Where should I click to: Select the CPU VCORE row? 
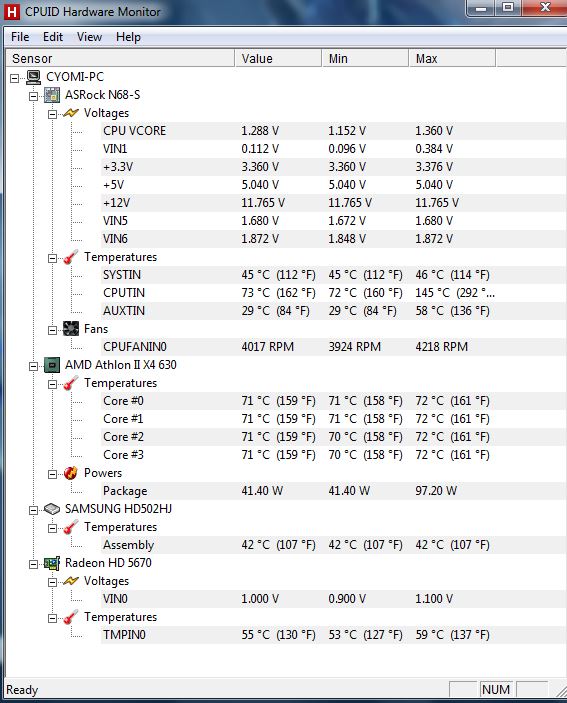(333, 131)
